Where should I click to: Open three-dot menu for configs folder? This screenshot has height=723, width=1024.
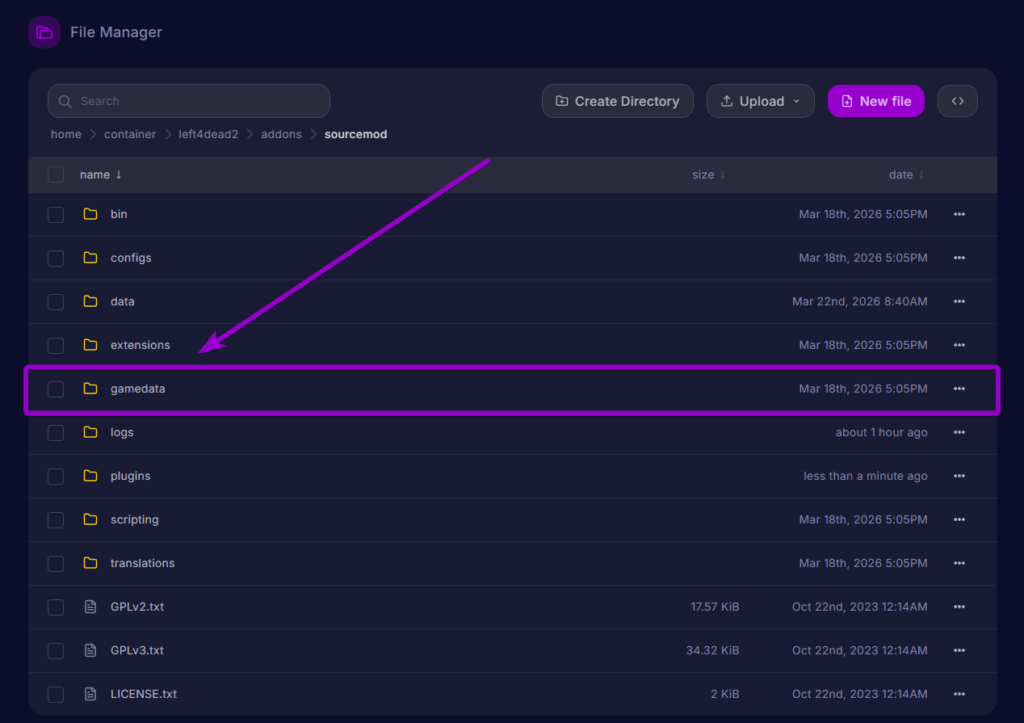pos(959,258)
